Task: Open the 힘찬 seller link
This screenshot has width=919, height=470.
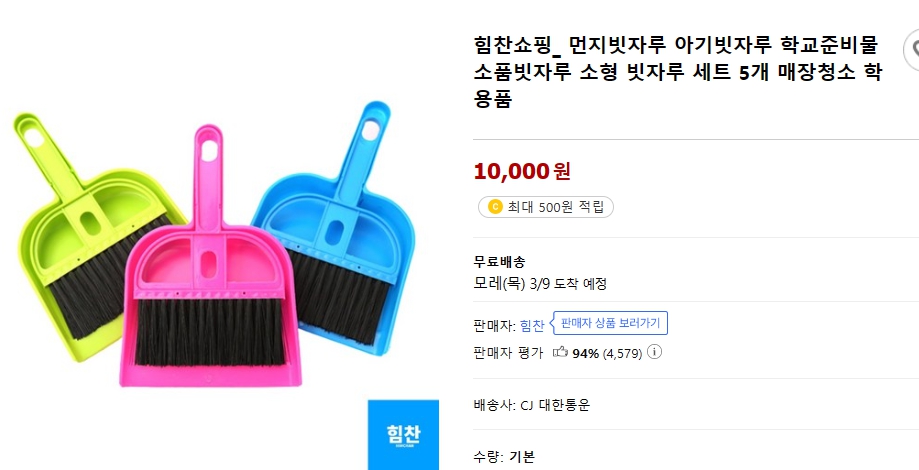Action: tap(532, 325)
